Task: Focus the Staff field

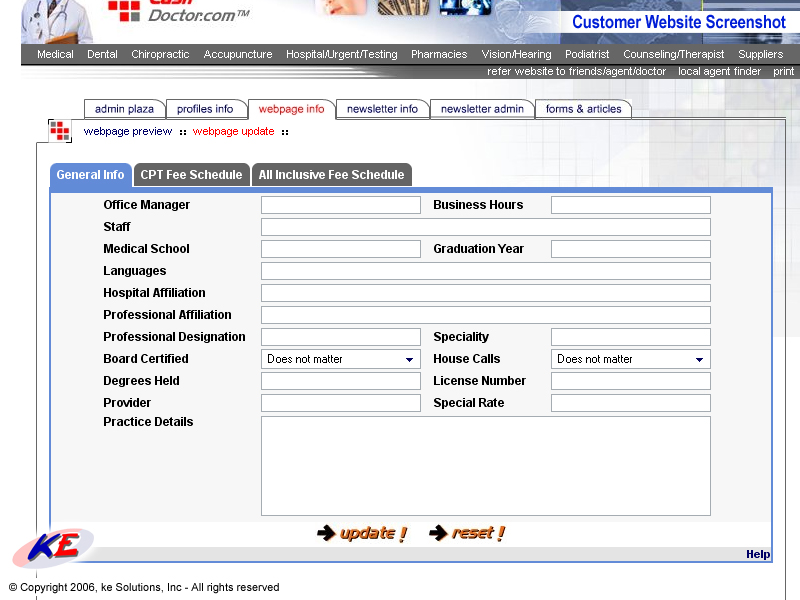Action: pyautogui.click(x=486, y=227)
